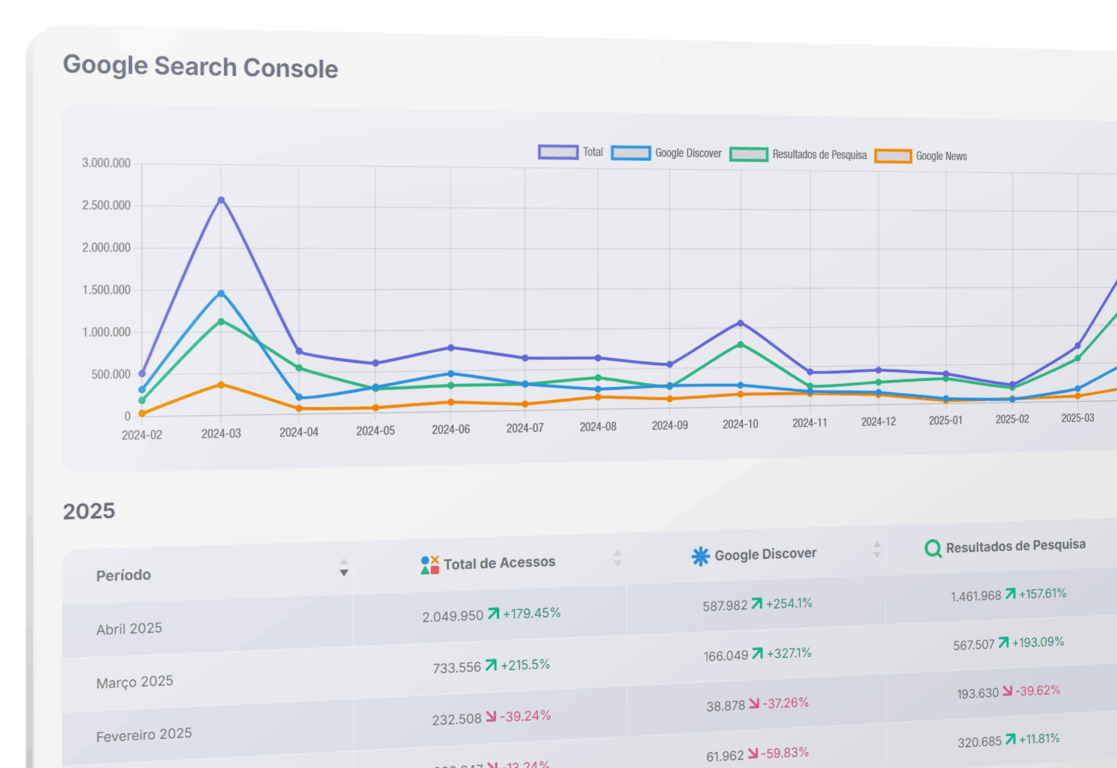Click the green up arrow beside 320.685
This screenshot has height=768, width=1117.
(x=1010, y=740)
